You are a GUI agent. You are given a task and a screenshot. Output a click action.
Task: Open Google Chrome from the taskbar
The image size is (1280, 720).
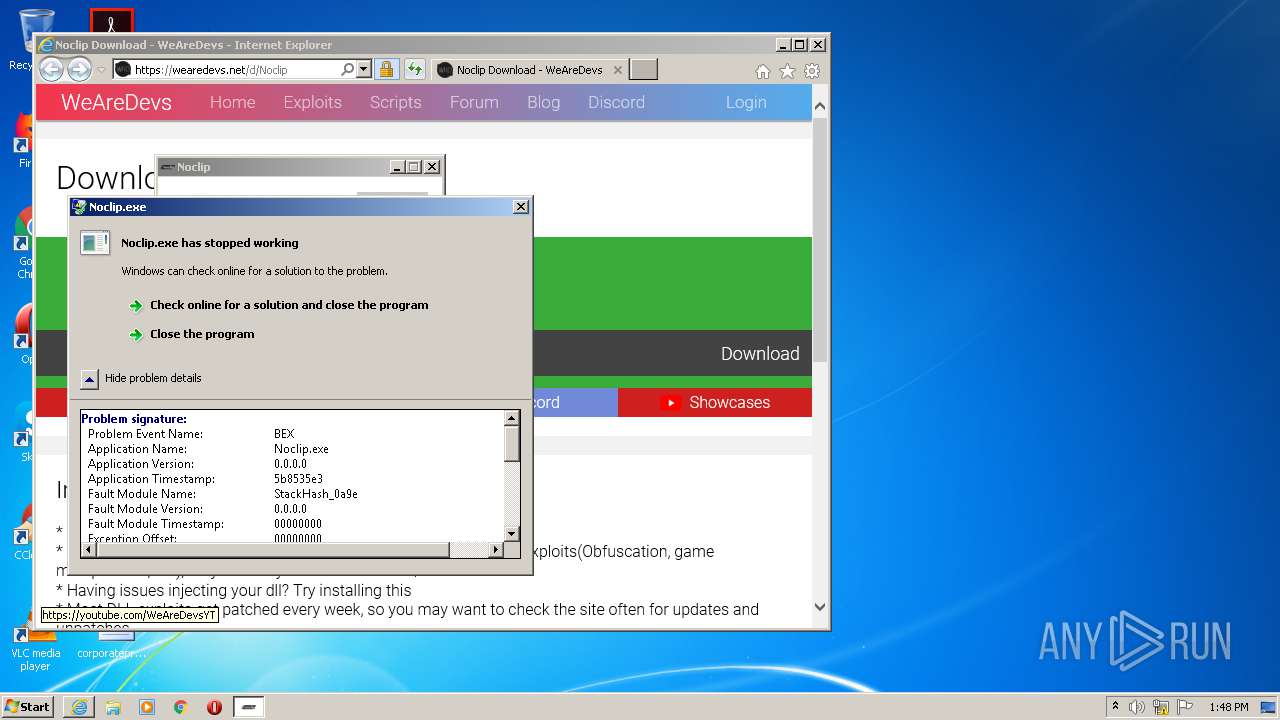point(181,707)
